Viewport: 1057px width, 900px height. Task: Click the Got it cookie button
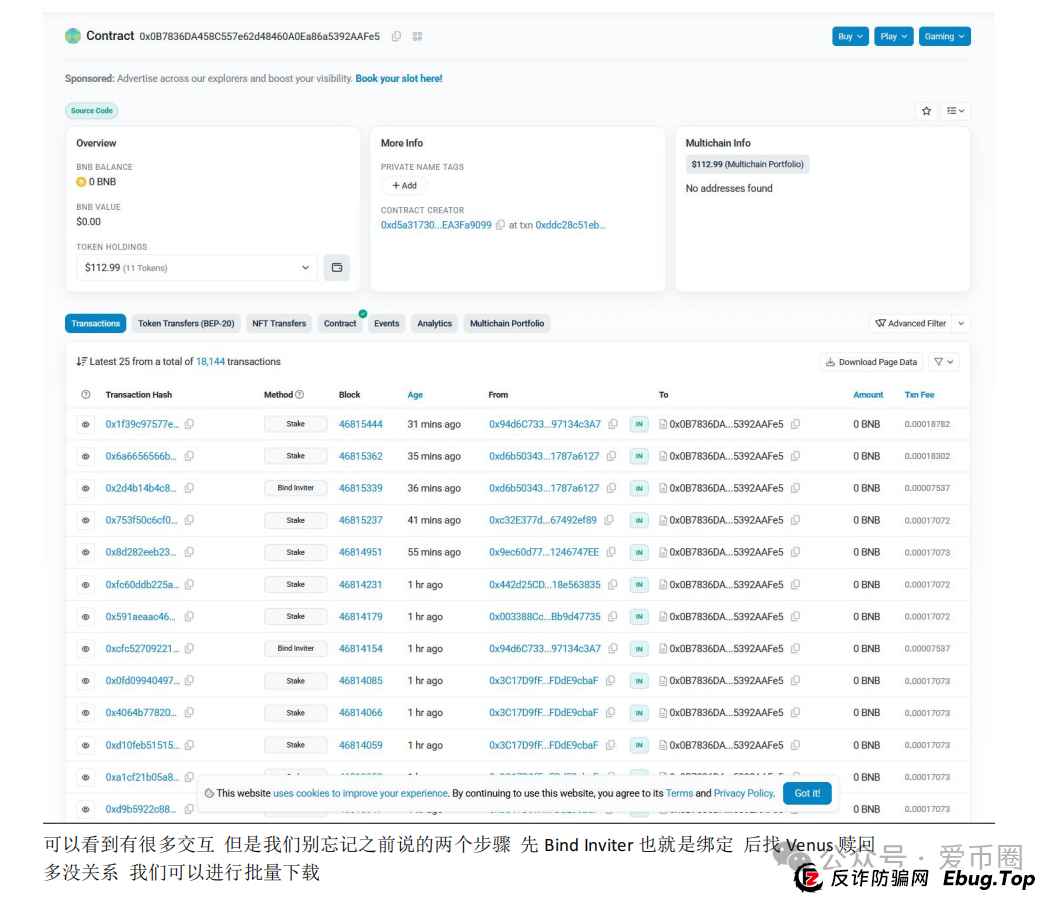point(807,793)
